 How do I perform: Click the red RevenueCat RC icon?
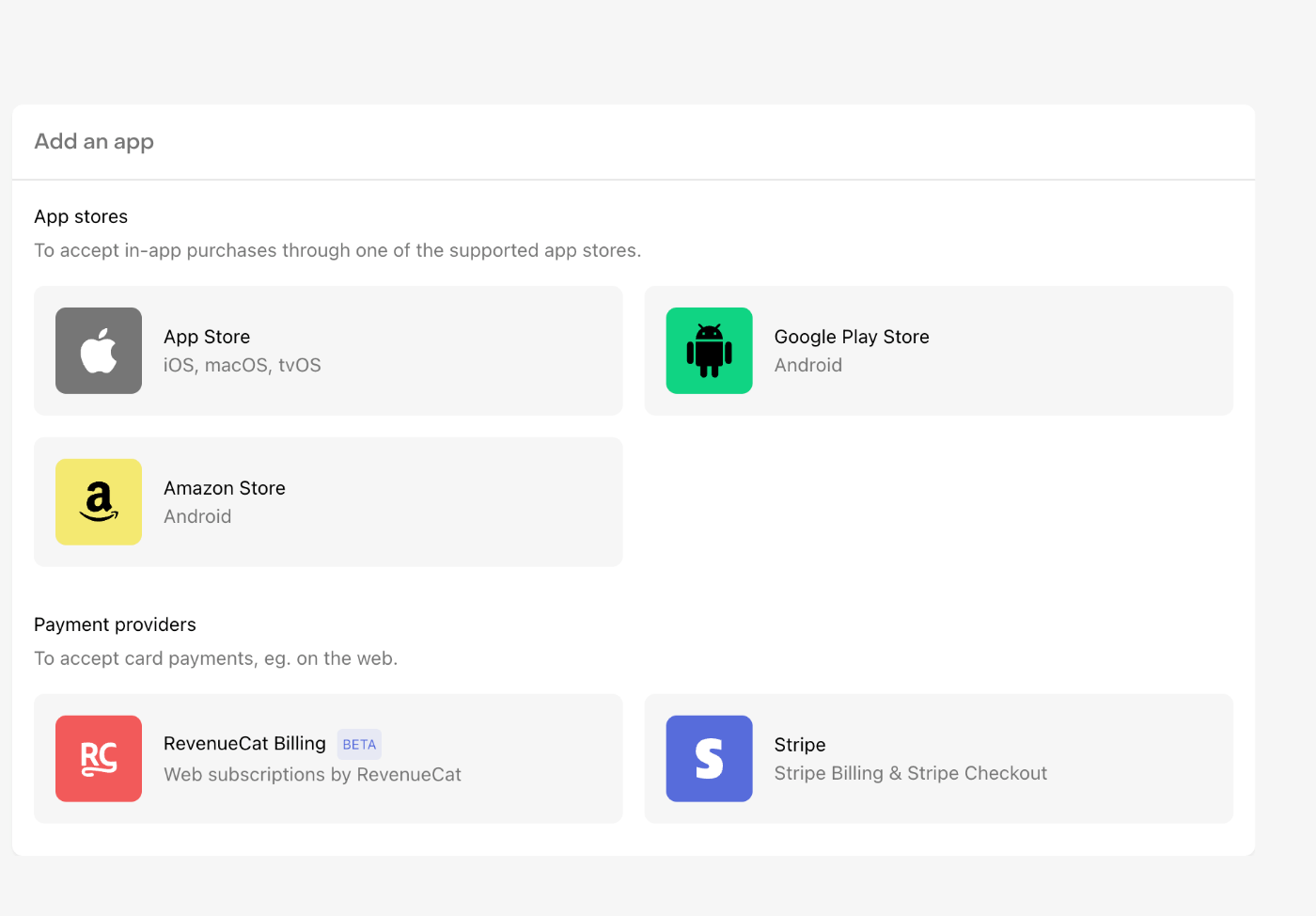(x=99, y=759)
